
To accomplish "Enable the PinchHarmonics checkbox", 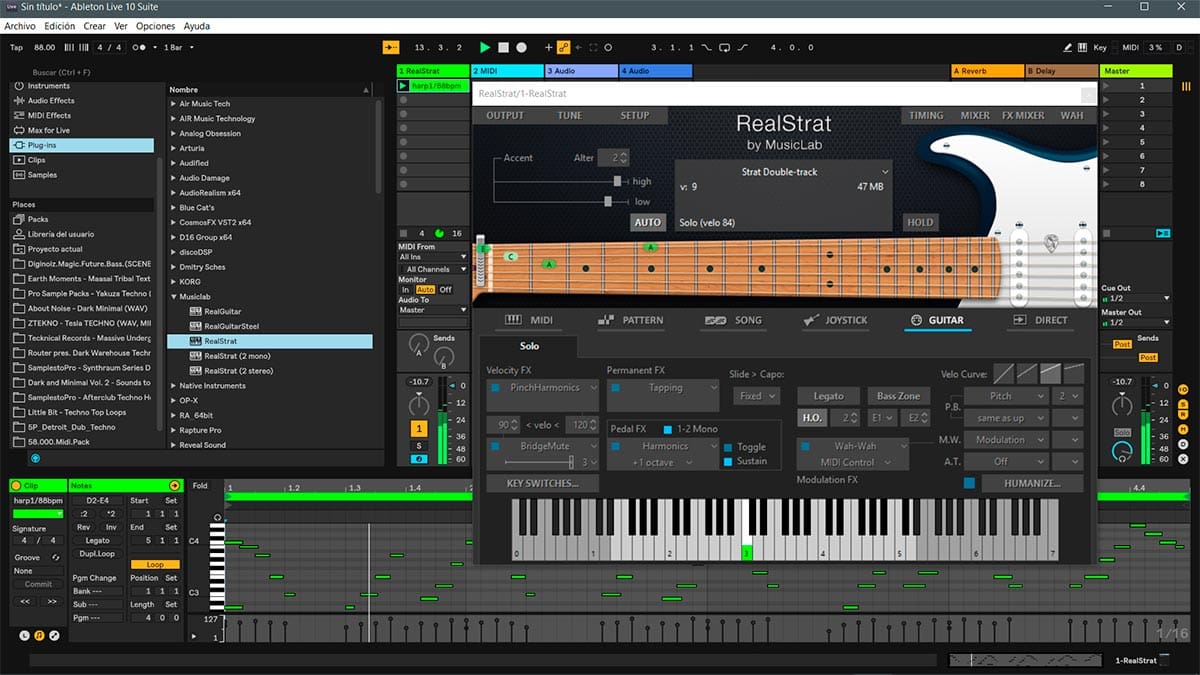I will pyautogui.click(x=495, y=388).
